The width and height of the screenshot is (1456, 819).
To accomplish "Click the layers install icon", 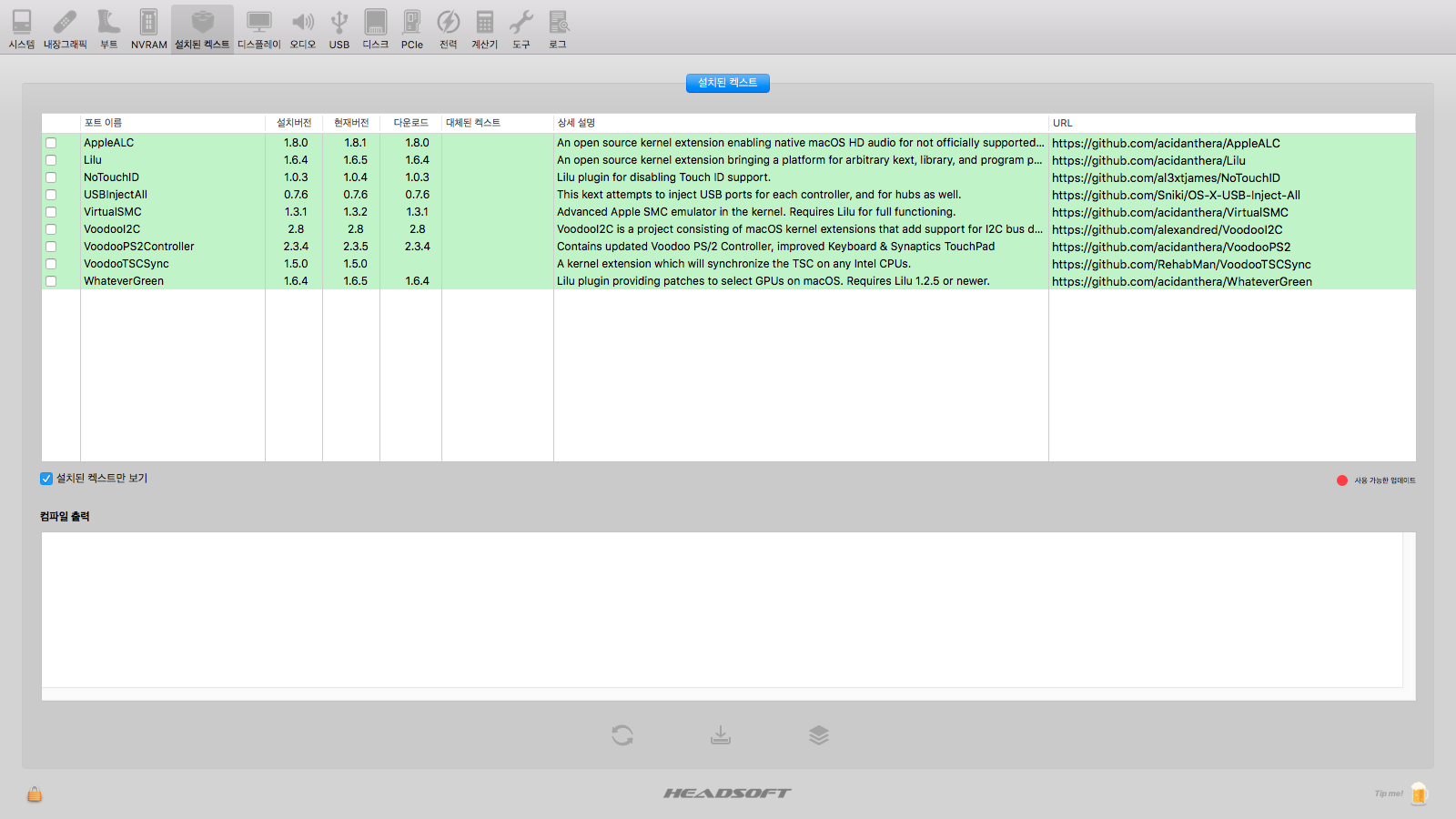I will [819, 735].
